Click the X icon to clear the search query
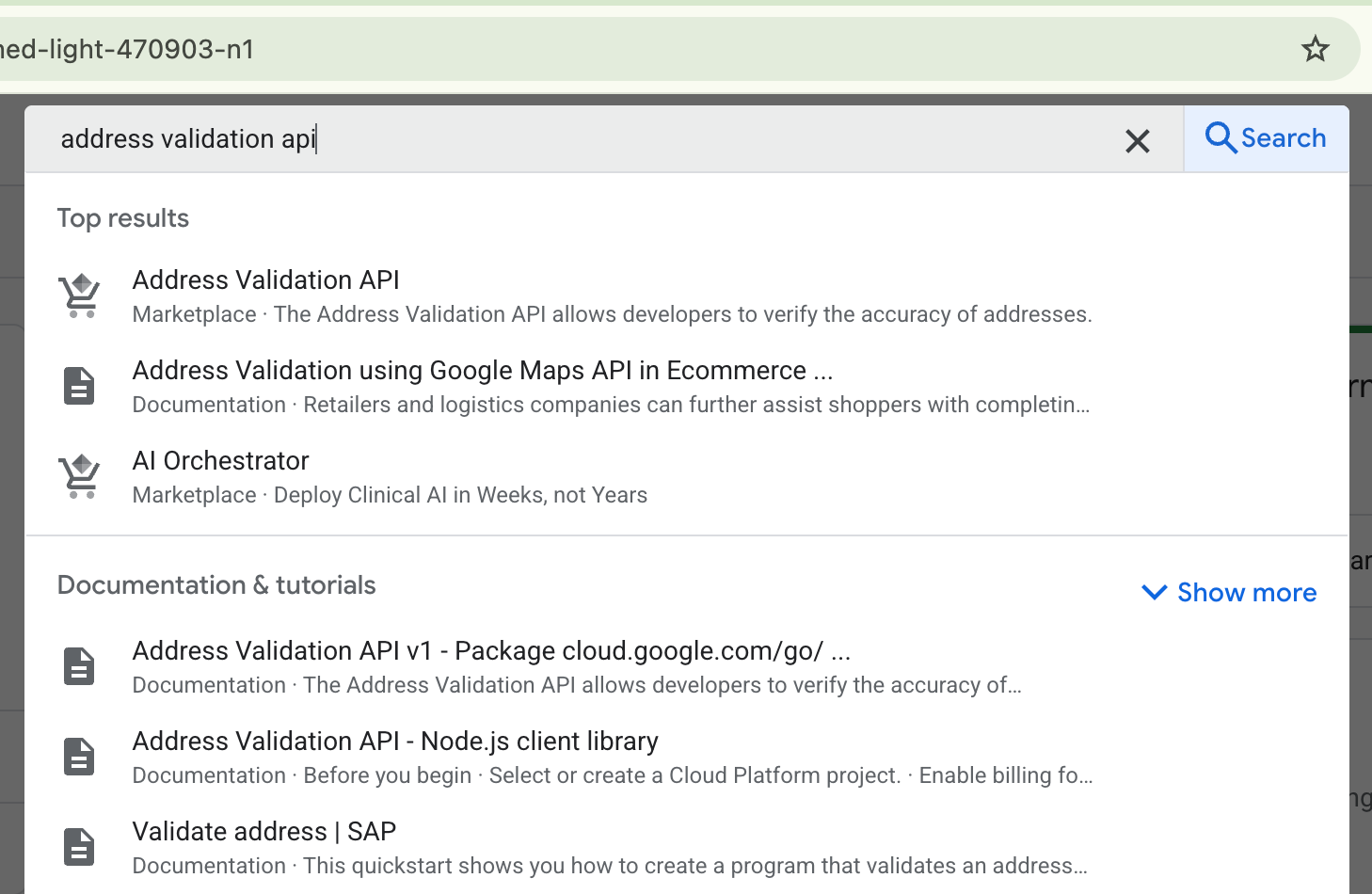The width and height of the screenshot is (1372, 894). pyautogui.click(x=1137, y=140)
